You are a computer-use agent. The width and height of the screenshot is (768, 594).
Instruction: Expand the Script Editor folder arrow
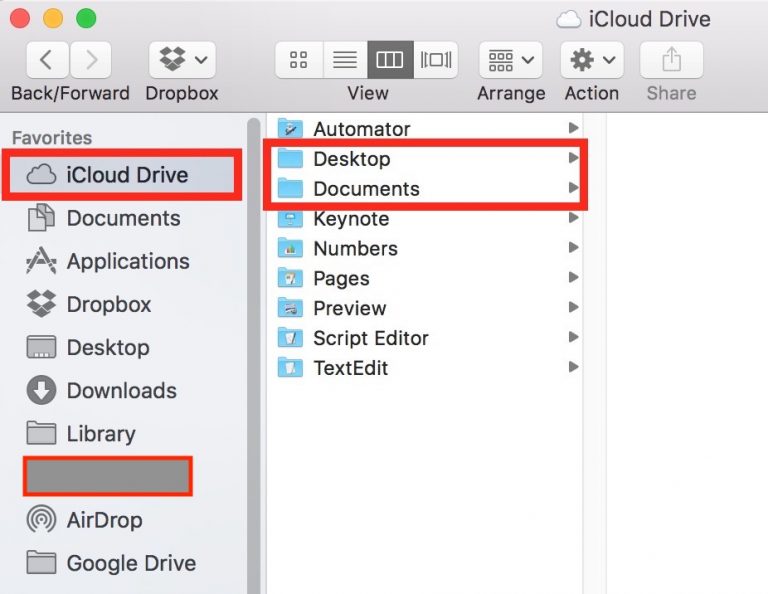[574, 337]
